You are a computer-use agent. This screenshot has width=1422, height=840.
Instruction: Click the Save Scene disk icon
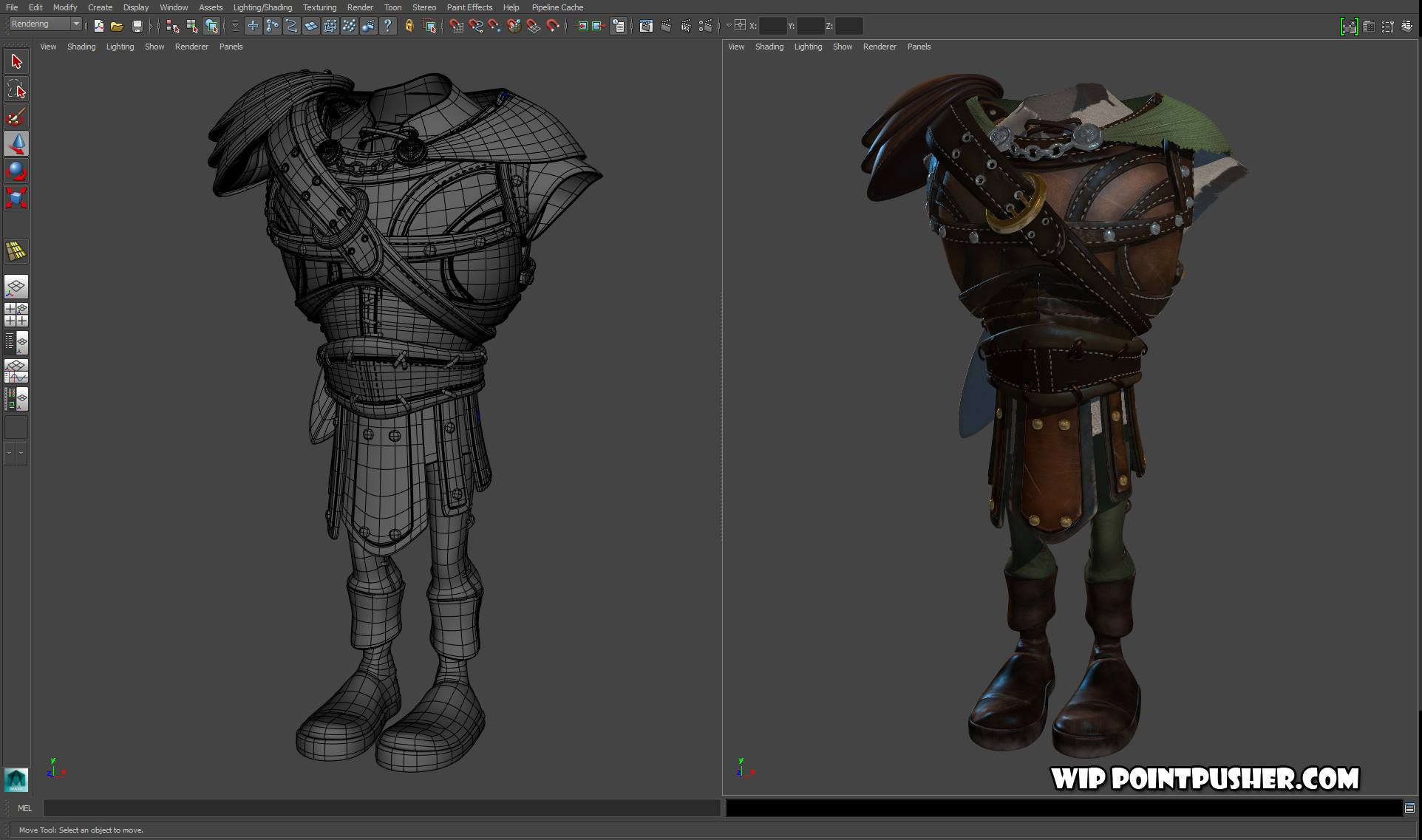pos(137,26)
